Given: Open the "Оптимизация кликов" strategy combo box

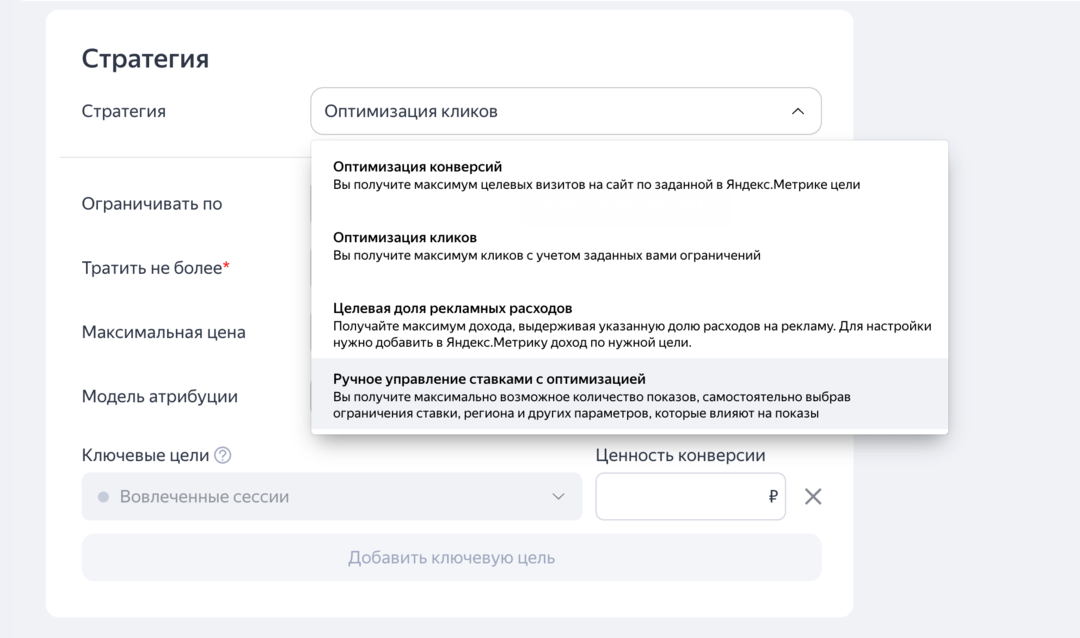Looking at the screenshot, I should click(x=565, y=111).
